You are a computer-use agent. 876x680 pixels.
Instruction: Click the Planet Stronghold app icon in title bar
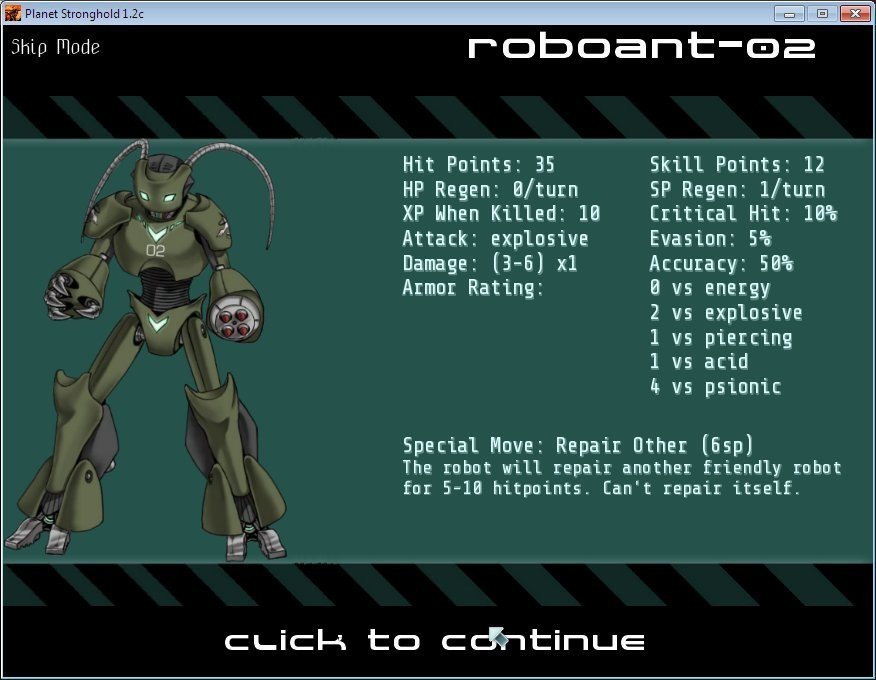(12, 13)
